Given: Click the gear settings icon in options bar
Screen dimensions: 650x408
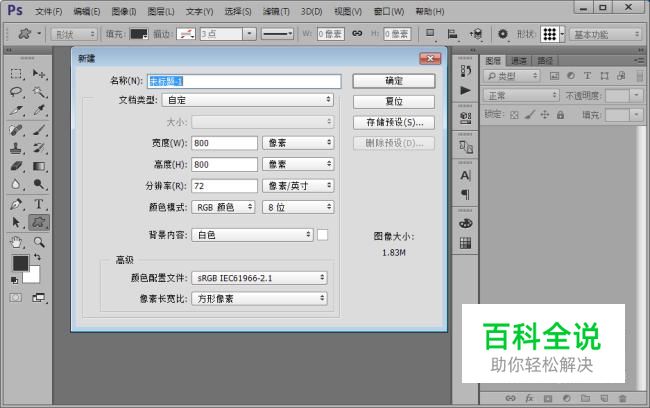Looking at the screenshot, I should (502, 34).
